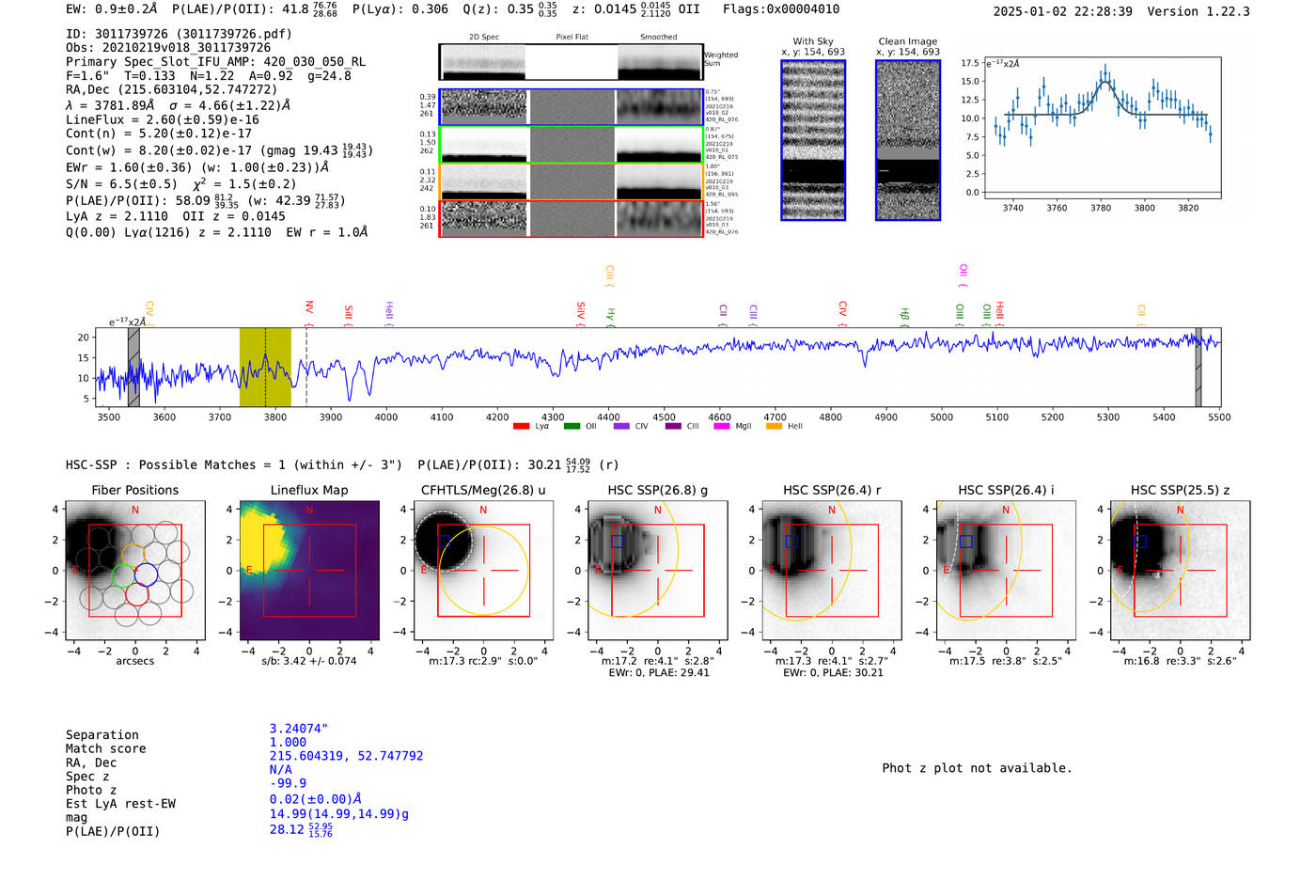Click the red Lyα legend swatch
The width and height of the screenshot is (1316, 896).
click(x=521, y=427)
